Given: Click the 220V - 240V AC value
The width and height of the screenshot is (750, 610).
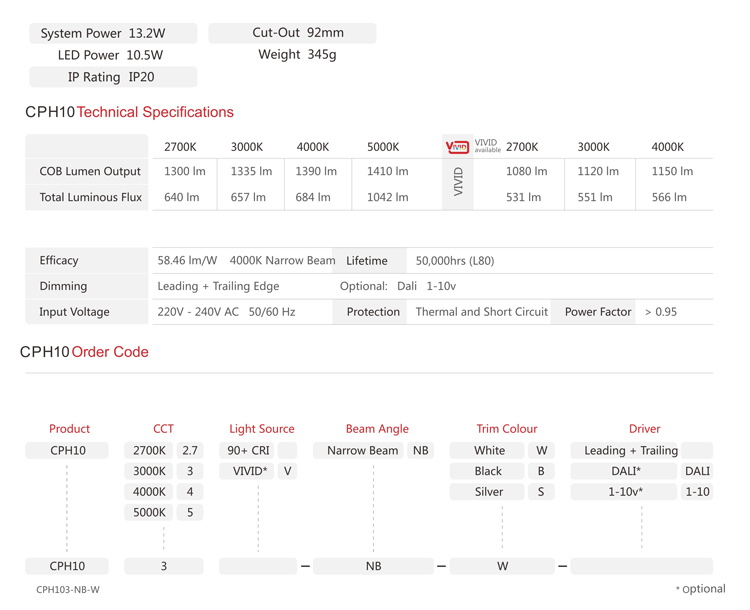Looking at the screenshot, I should (198, 312).
